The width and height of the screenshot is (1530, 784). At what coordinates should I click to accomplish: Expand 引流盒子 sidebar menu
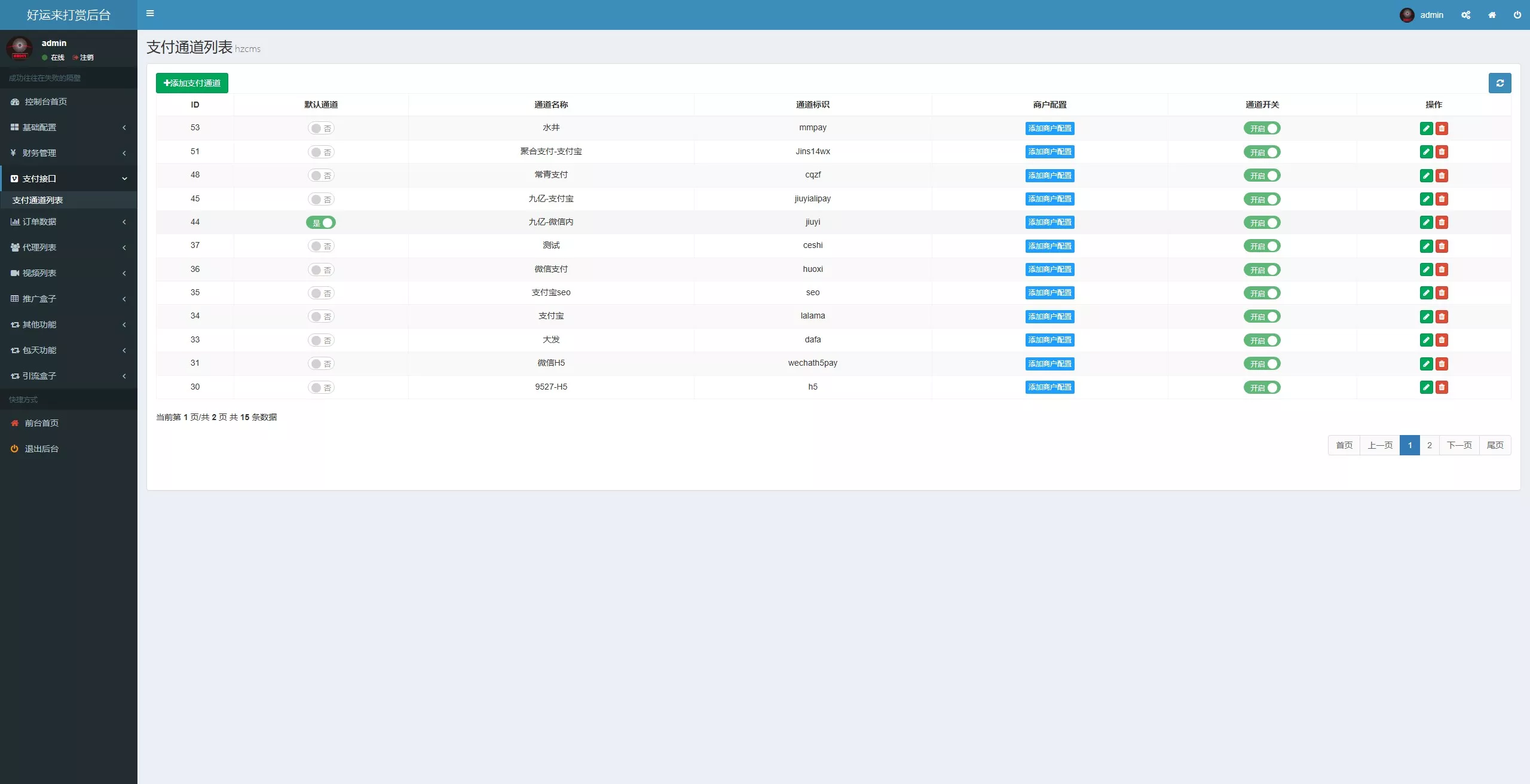click(69, 376)
